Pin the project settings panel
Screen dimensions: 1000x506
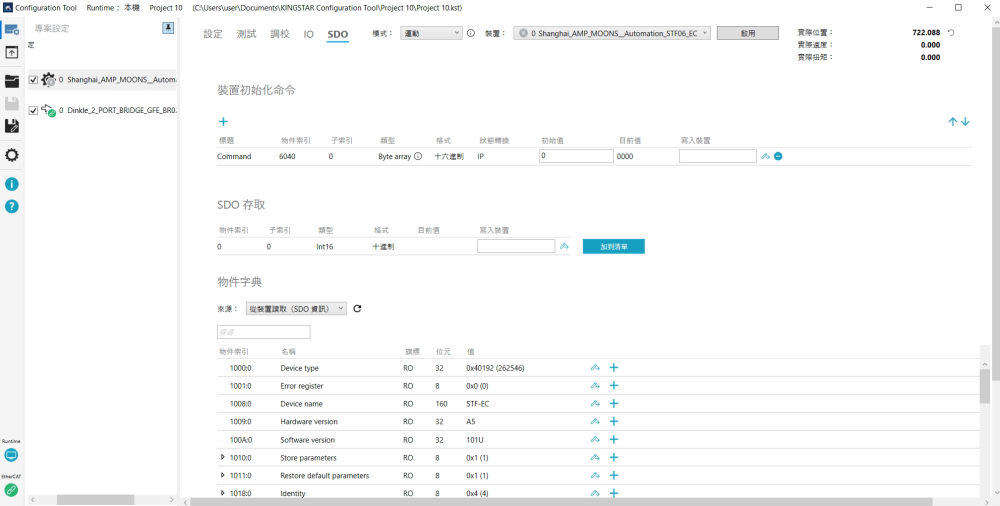pos(168,28)
